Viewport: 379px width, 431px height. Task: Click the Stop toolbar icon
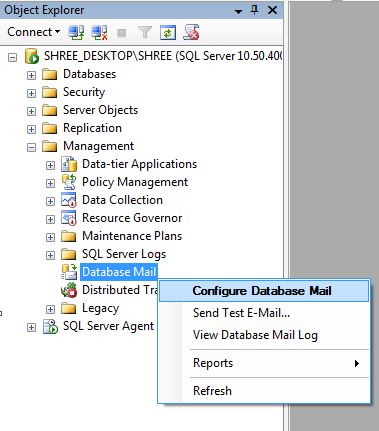click(122, 33)
